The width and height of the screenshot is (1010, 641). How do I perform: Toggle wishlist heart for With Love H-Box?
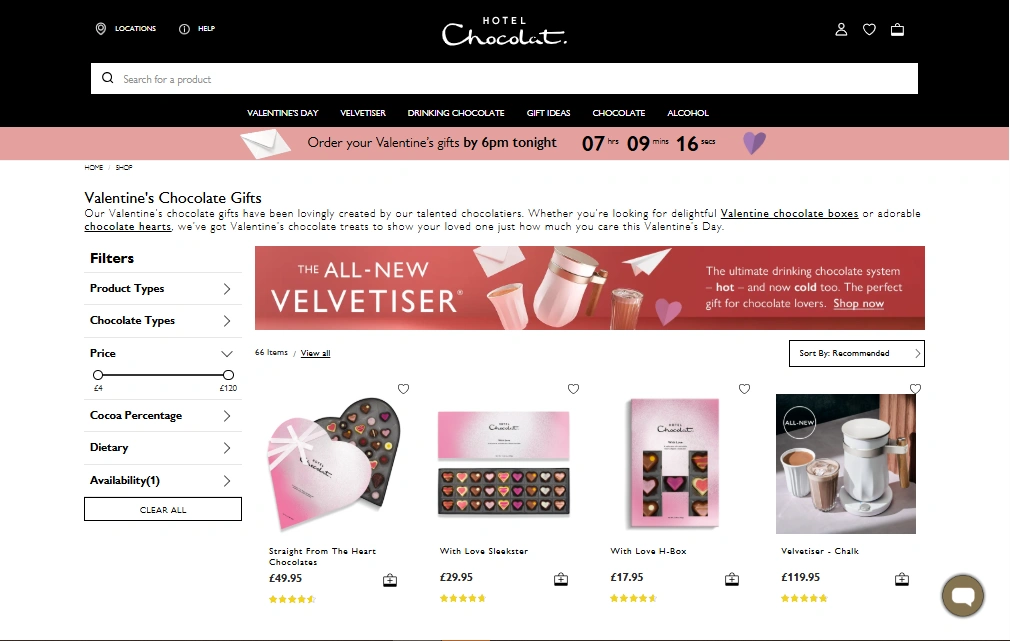click(x=745, y=389)
